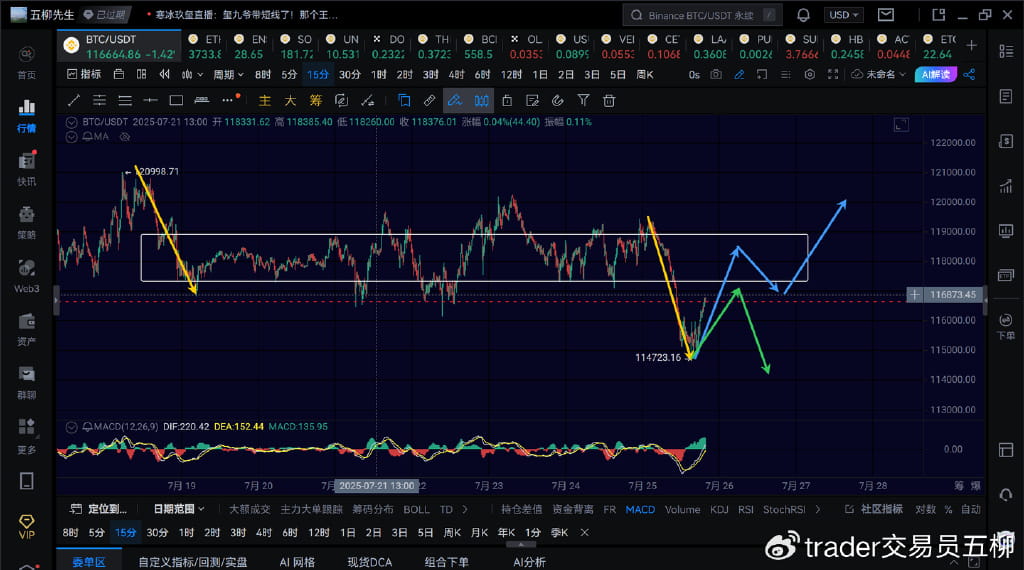Select the 1日 period in top toolbar
This screenshot has height=570, width=1024.
click(x=540, y=74)
